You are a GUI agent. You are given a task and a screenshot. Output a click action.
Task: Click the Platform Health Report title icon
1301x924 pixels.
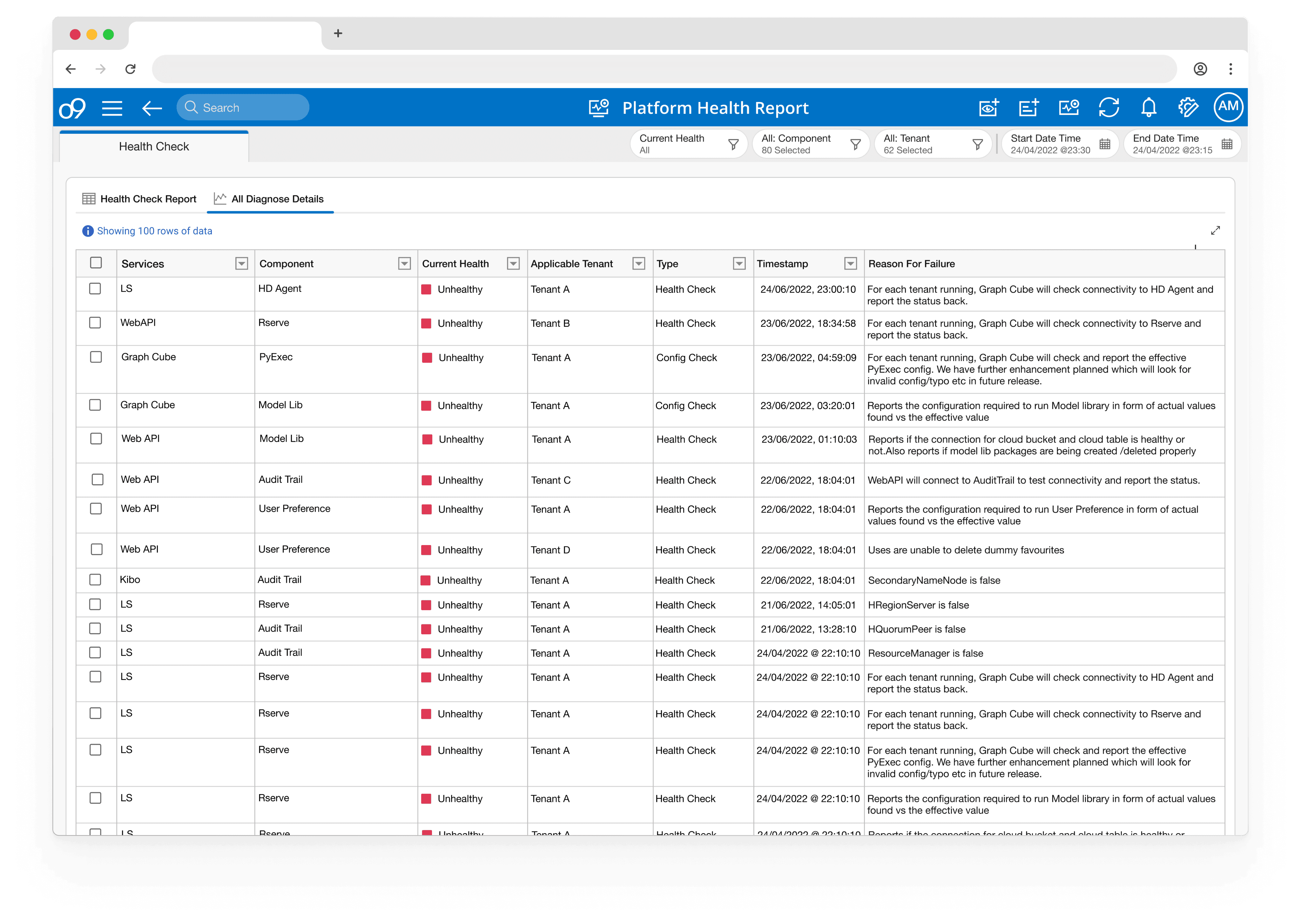(x=598, y=108)
